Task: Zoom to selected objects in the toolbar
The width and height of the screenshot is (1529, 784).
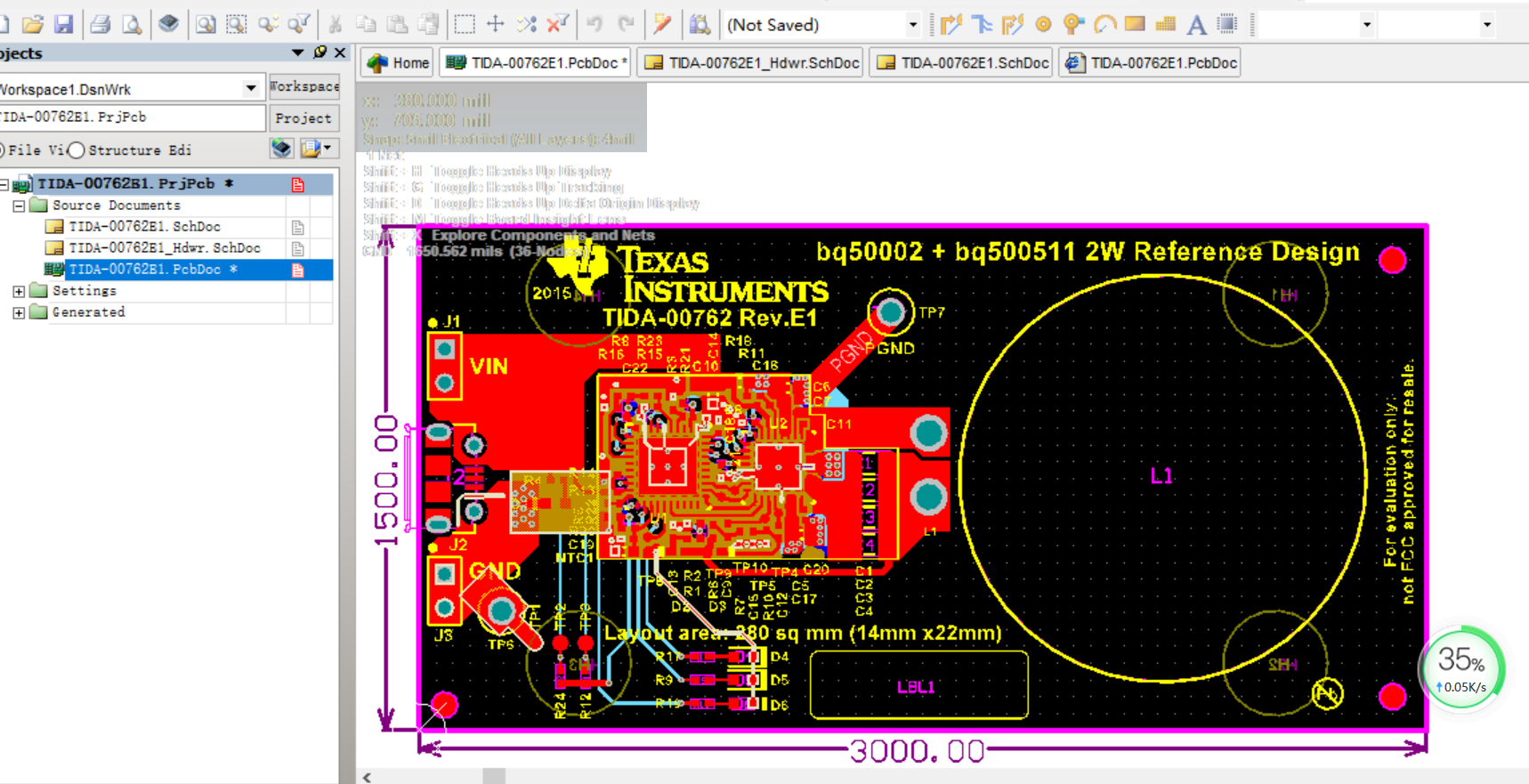Action: point(268,24)
